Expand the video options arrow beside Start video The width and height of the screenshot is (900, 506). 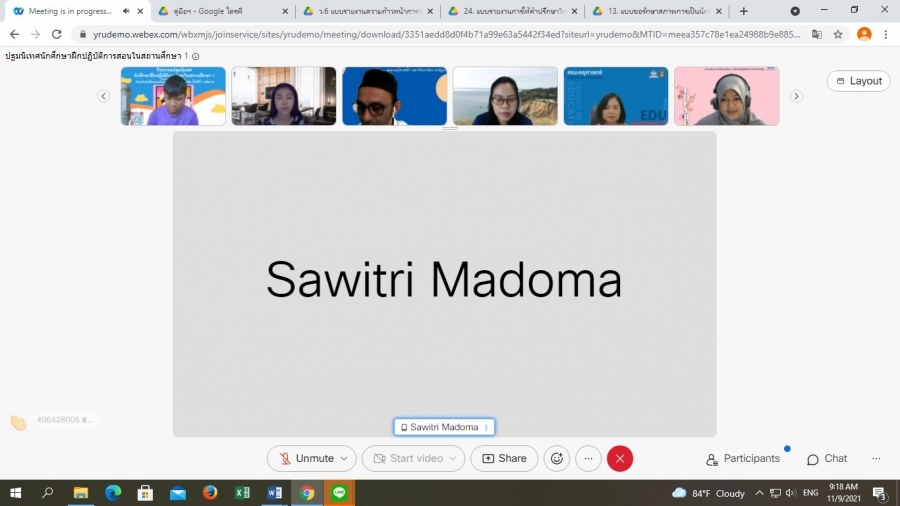click(x=454, y=459)
